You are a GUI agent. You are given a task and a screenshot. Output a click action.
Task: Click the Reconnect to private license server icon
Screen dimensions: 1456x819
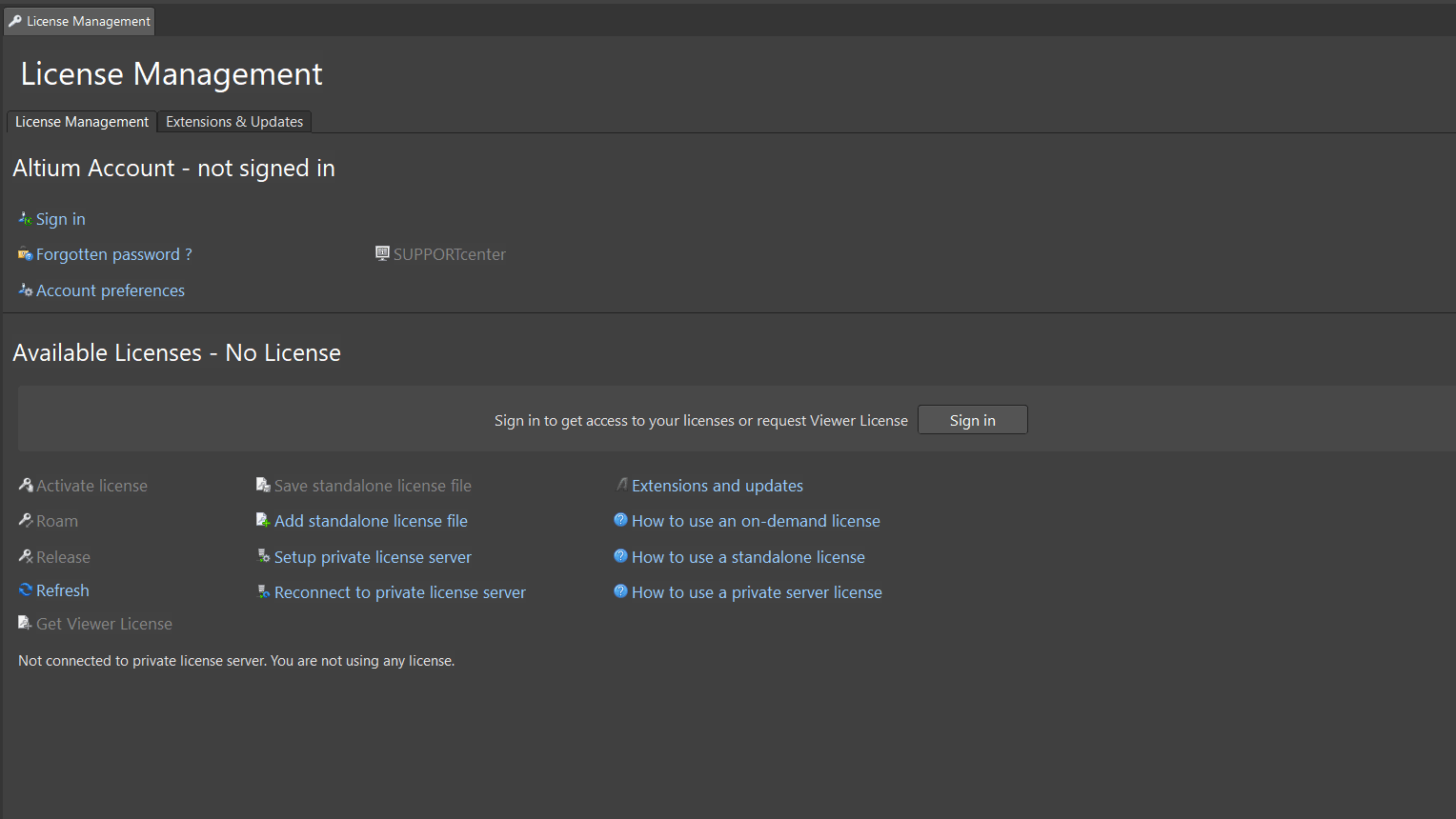(263, 592)
